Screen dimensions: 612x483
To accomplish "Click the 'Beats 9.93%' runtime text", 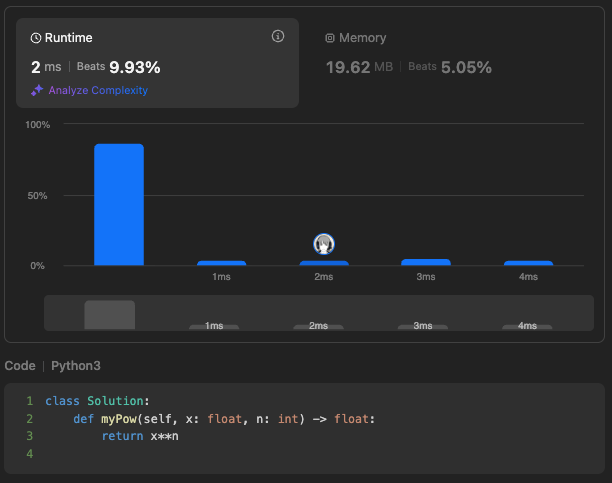I will (x=118, y=67).
